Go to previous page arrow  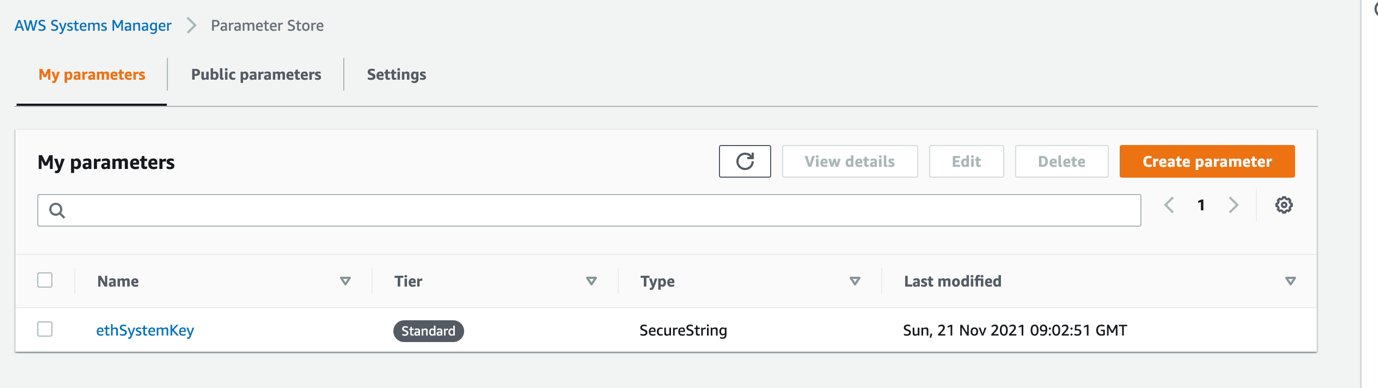(x=1169, y=205)
